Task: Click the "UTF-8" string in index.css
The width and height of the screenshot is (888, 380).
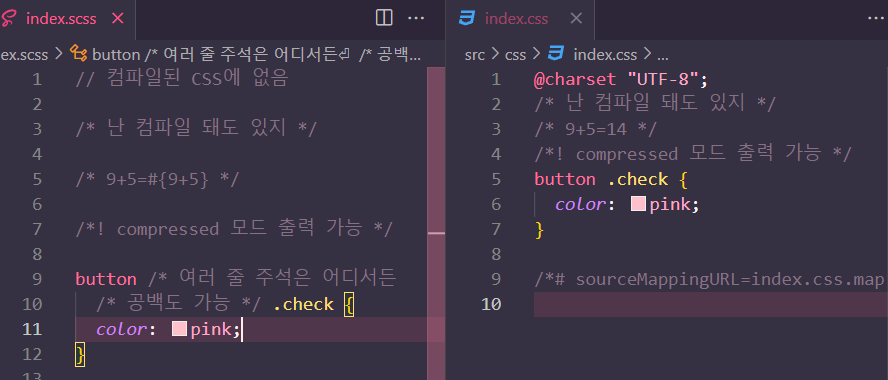Action: [x=663, y=80]
